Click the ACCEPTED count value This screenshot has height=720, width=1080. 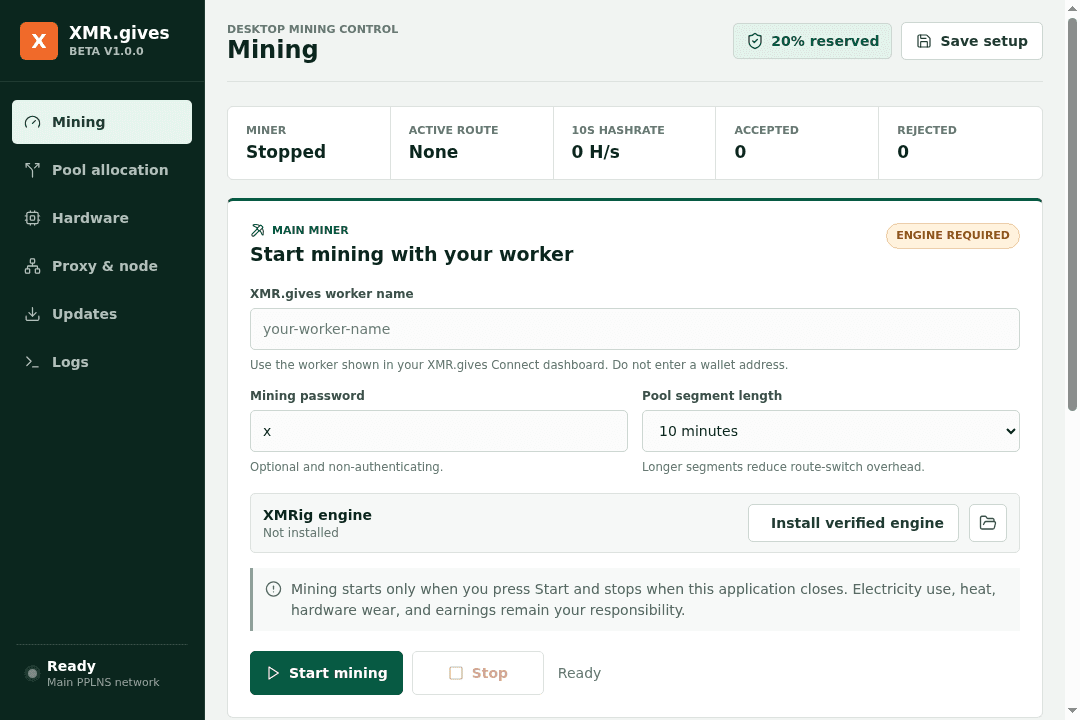(x=740, y=152)
